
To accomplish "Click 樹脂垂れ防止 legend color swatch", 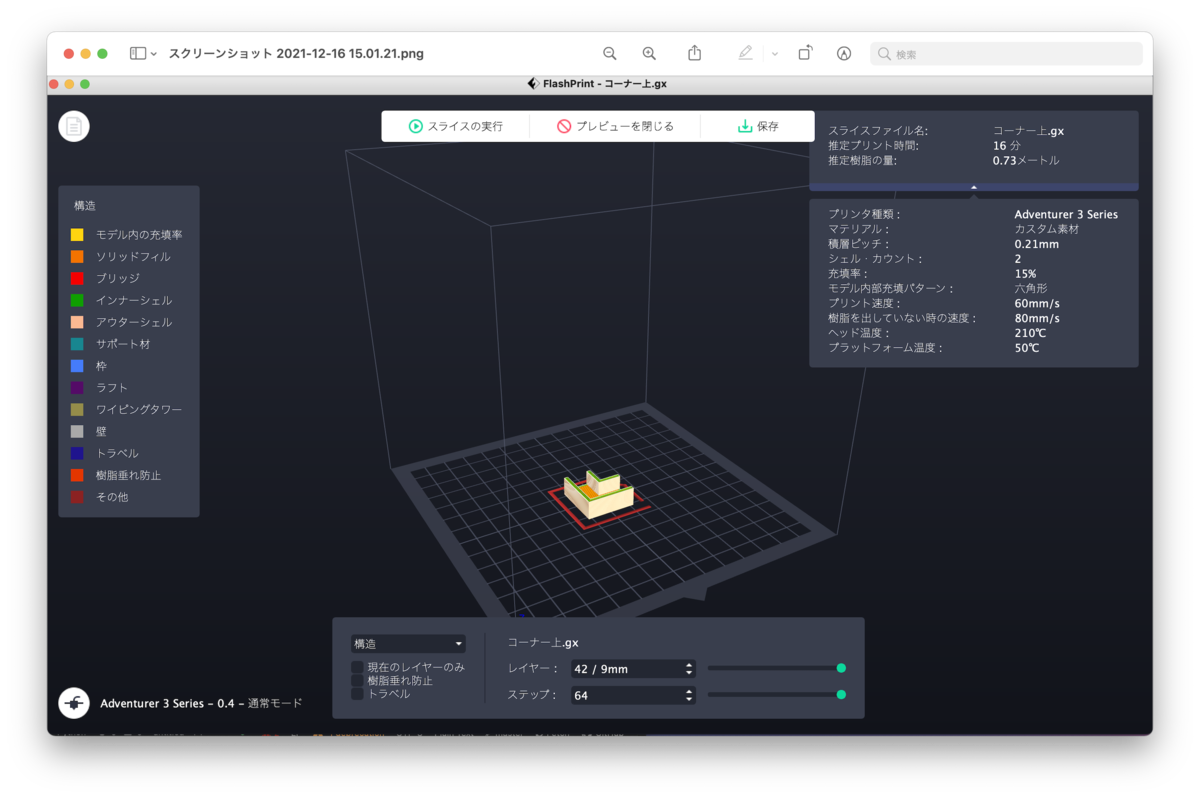I will point(77,475).
